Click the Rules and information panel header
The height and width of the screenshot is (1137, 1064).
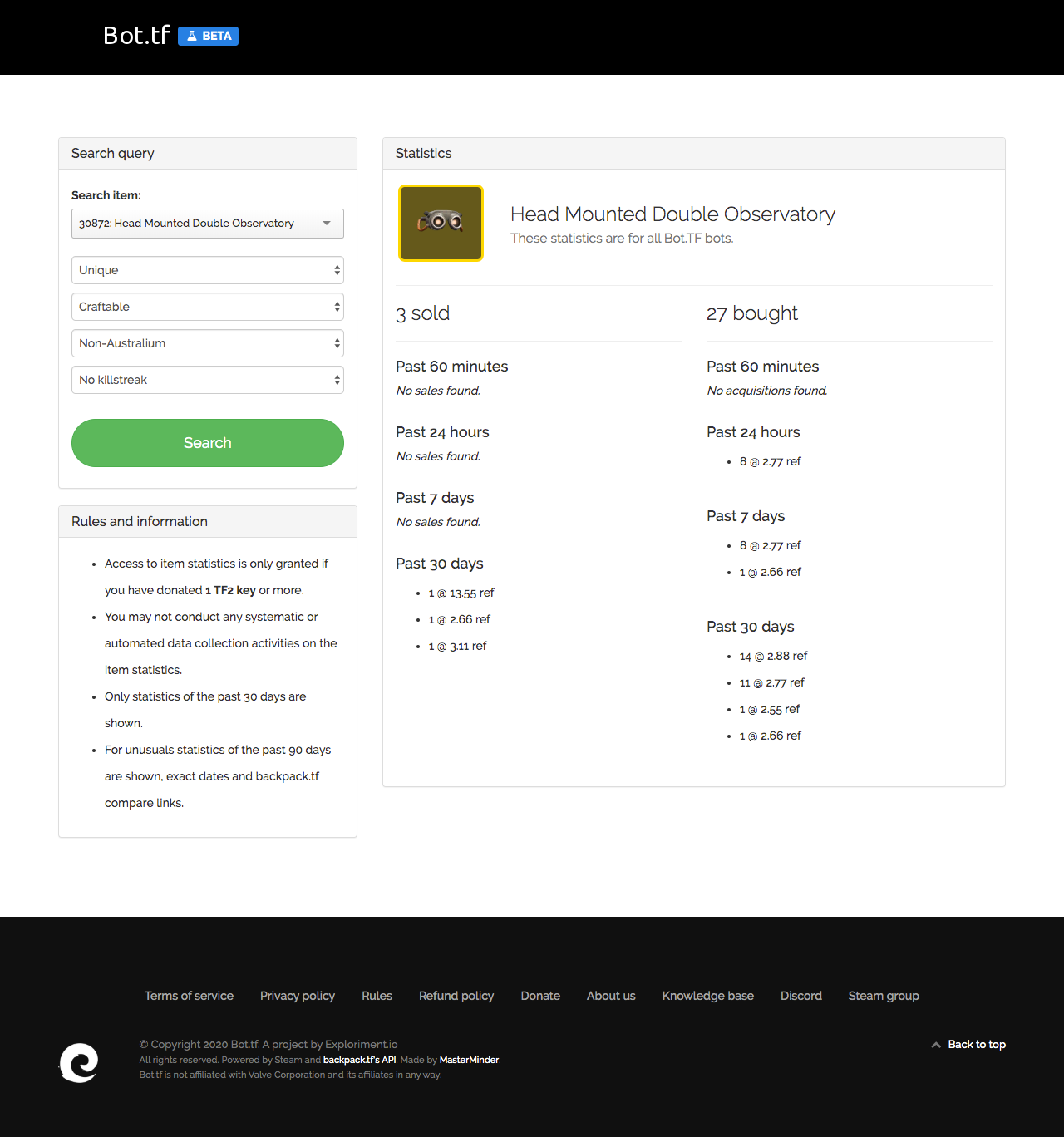[208, 522]
